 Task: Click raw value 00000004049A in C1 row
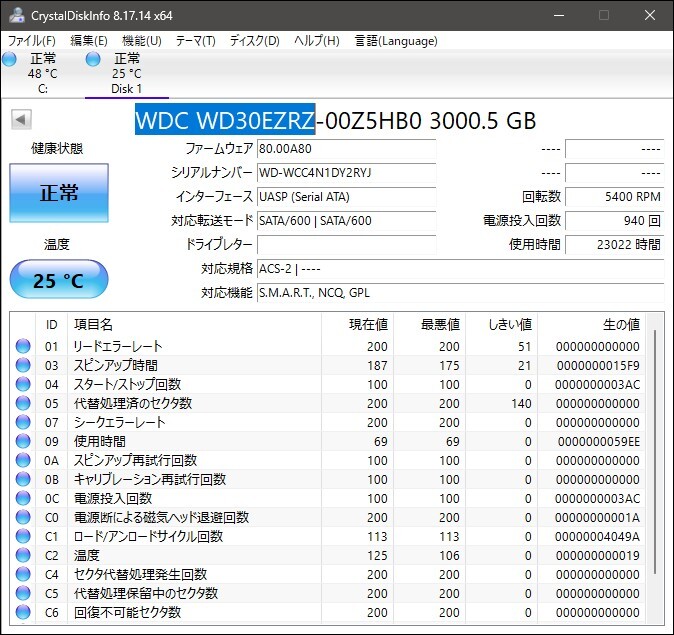tap(597, 537)
